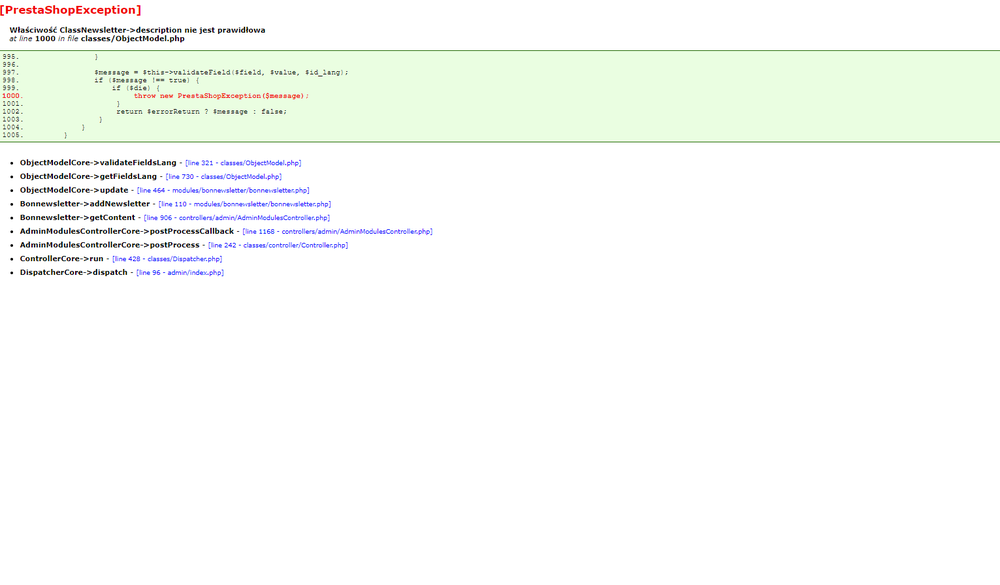Open the line 730 classes/ObjectModel.php link
Viewport: 1000px width, 585px height.
223,177
